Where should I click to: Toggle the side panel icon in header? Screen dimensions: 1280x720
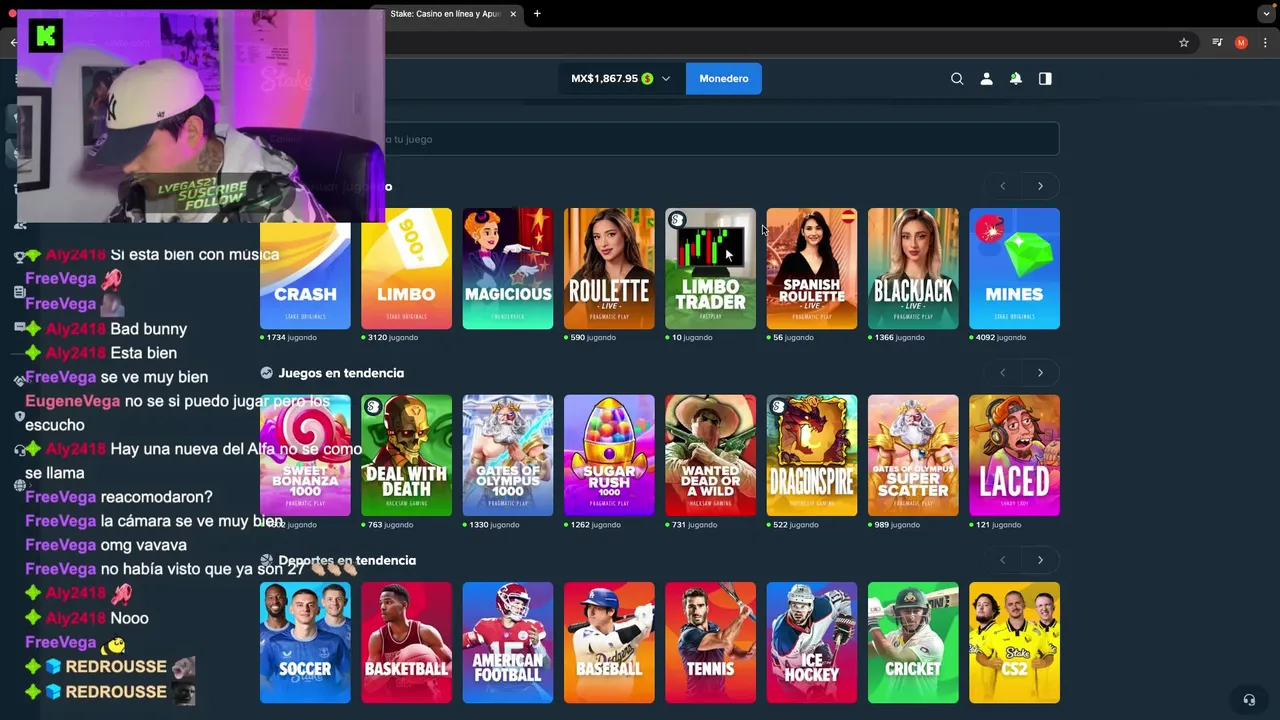1045,79
